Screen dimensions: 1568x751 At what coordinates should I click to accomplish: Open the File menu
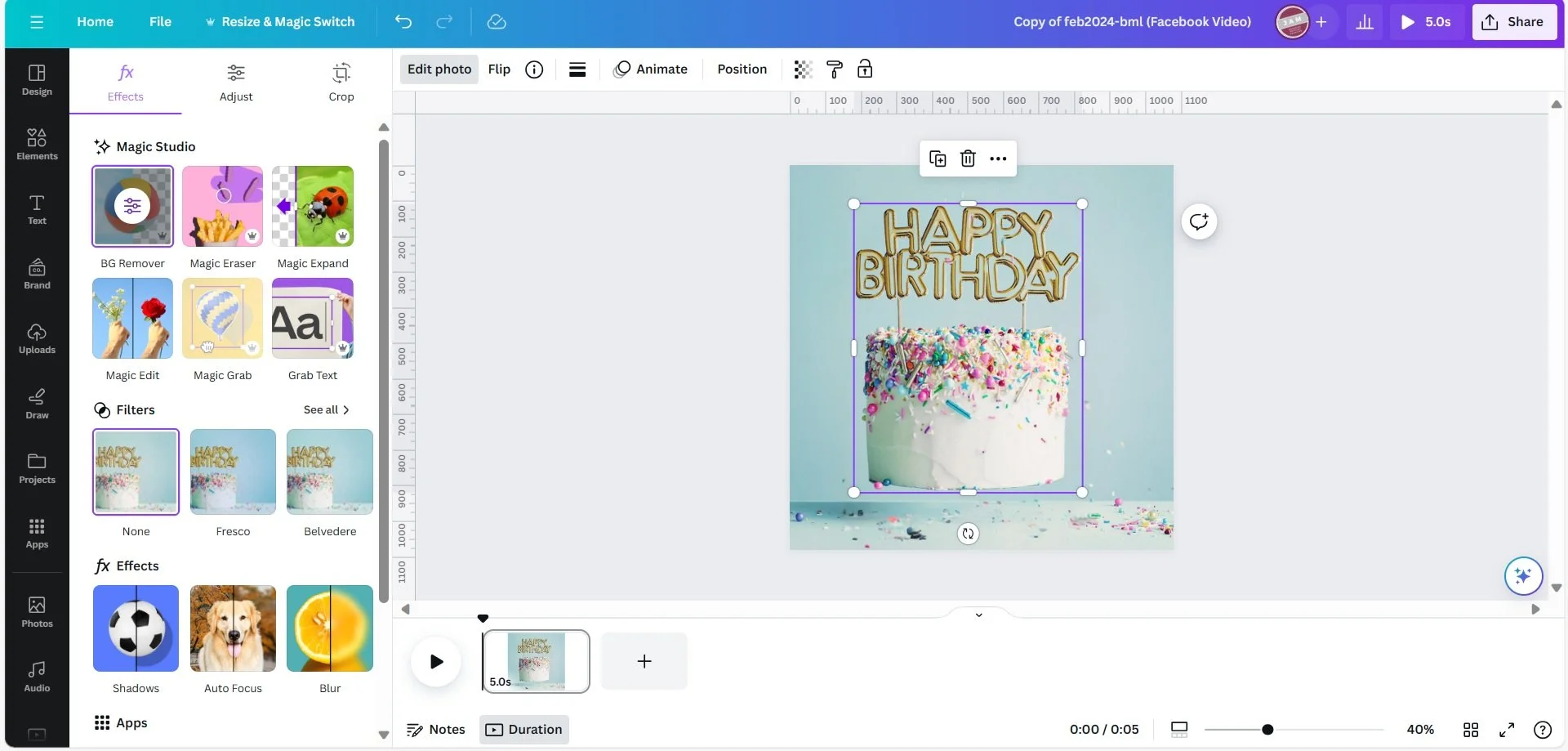160,22
